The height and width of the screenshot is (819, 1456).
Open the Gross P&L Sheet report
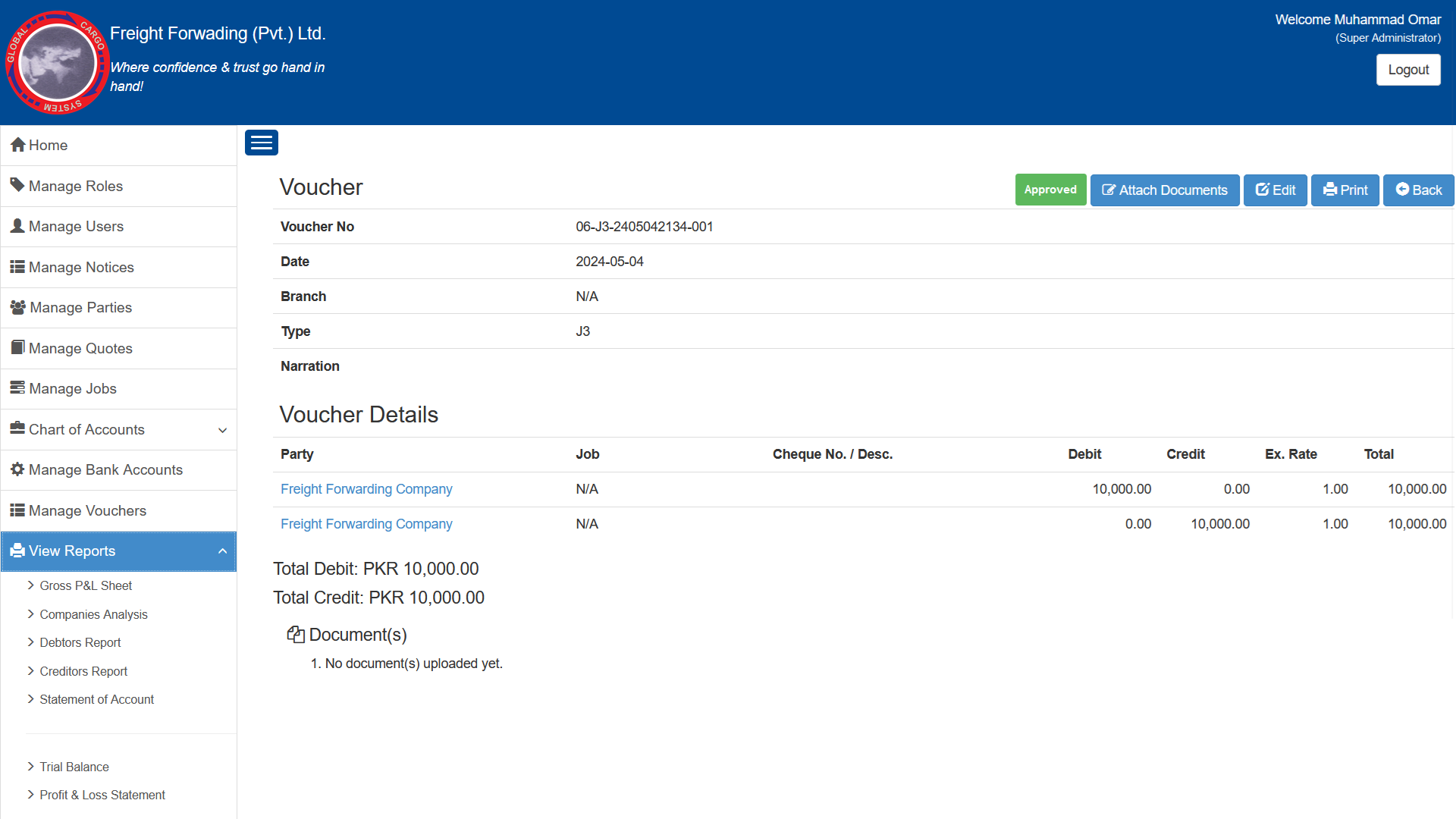86,585
